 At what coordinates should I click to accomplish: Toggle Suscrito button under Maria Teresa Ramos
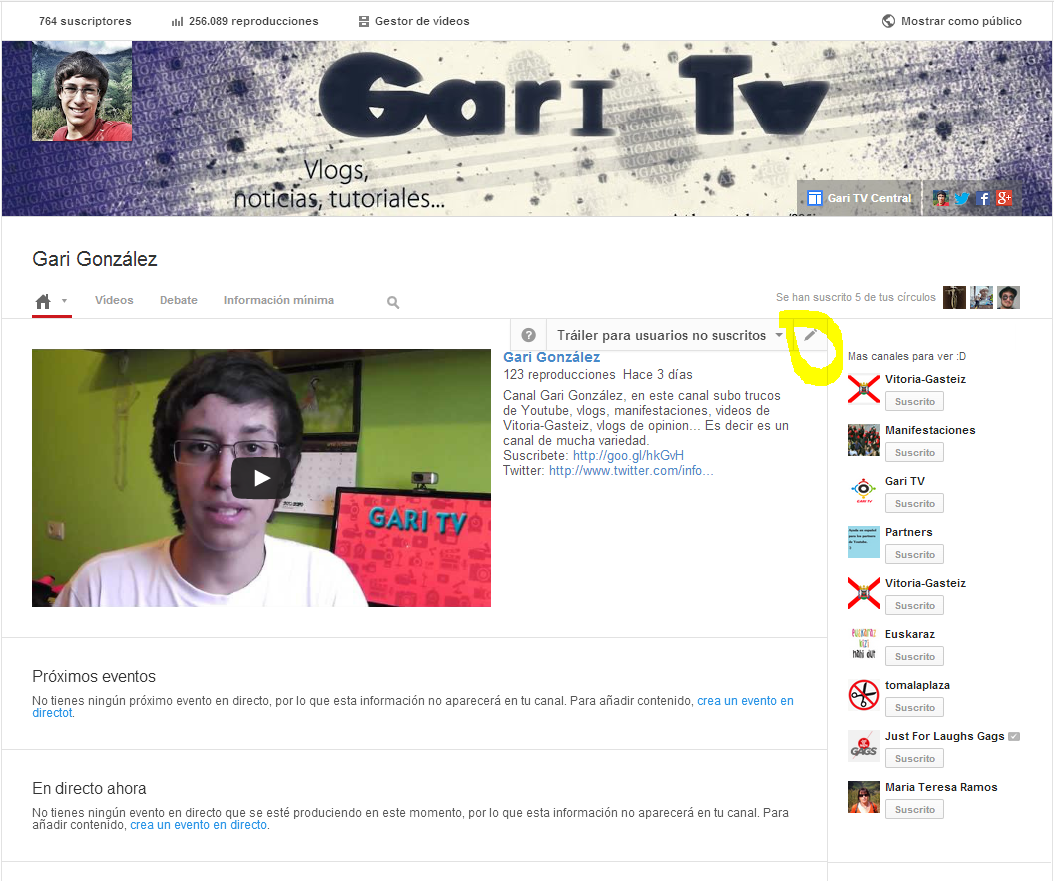(x=915, y=810)
